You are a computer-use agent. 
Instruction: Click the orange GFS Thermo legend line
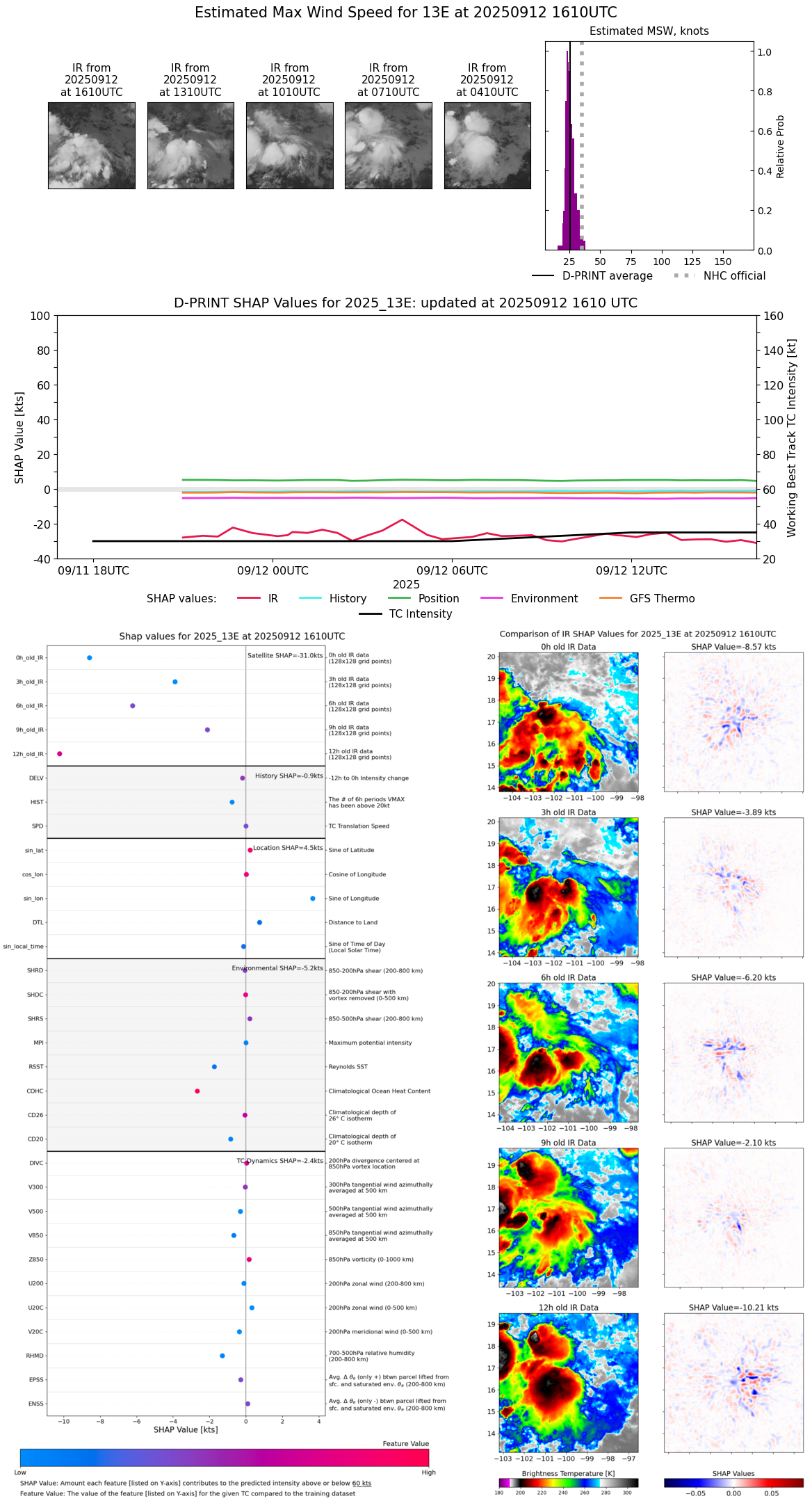610,598
